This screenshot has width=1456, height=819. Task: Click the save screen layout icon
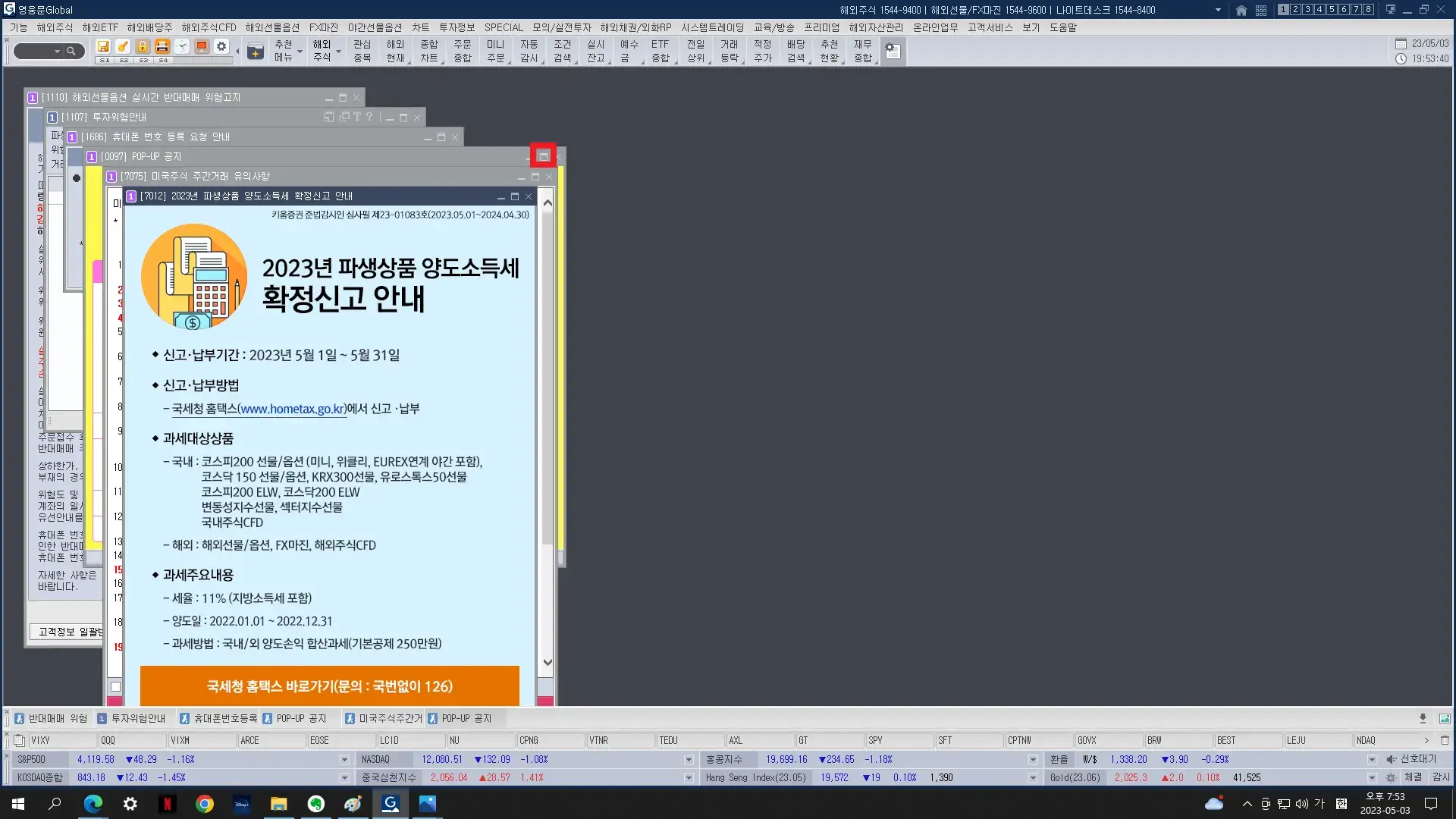[x=103, y=46]
